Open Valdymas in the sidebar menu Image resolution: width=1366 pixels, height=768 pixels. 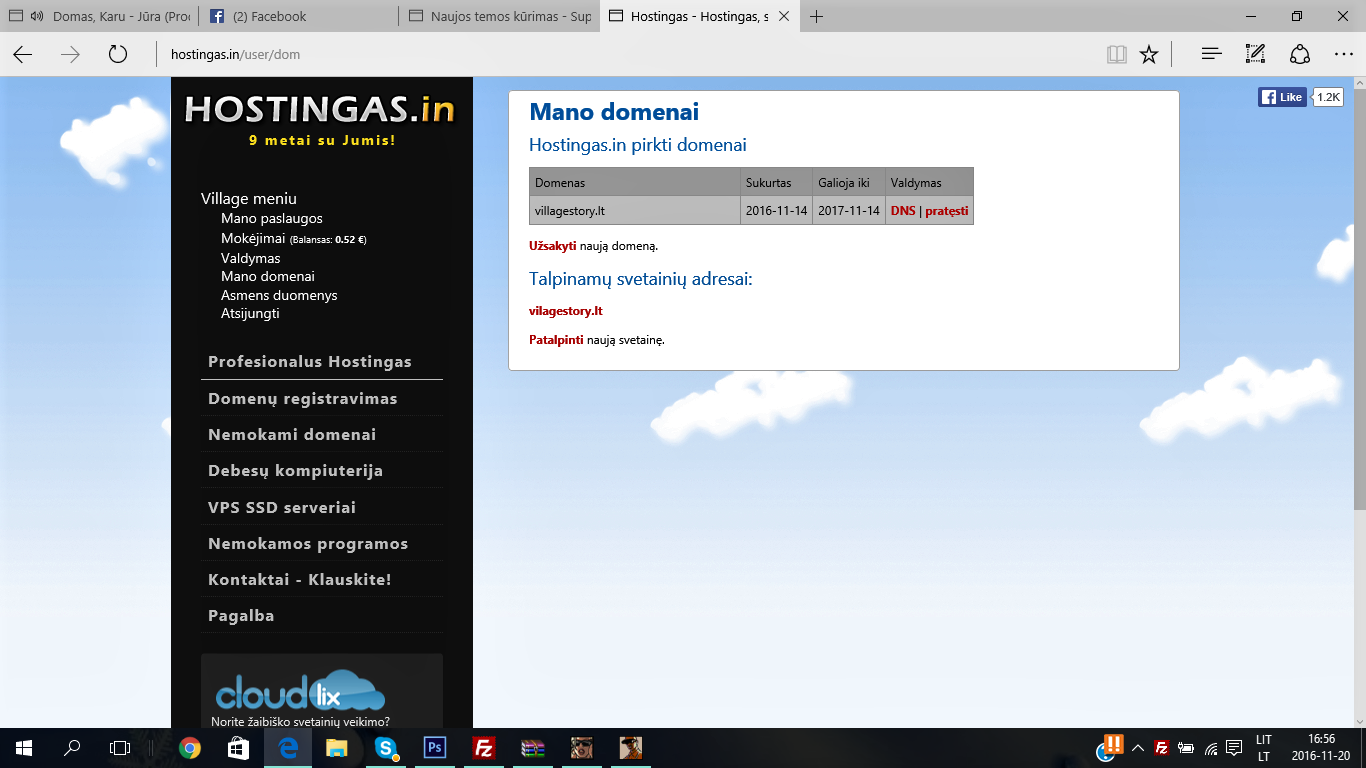tap(251, 258)
